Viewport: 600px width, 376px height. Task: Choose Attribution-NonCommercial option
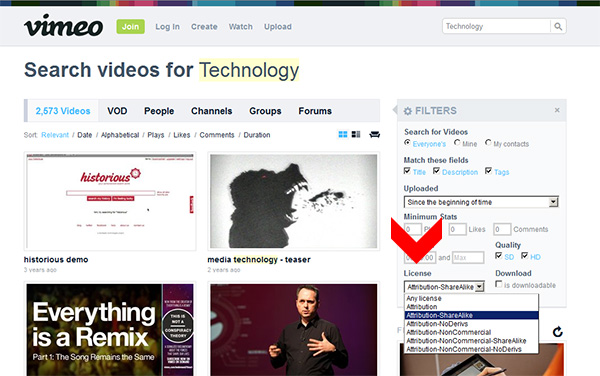pos(471,332)
